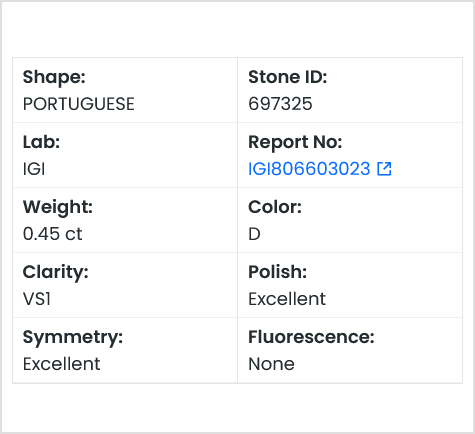Screen dimensions: 475x434
Task: Click the Clarity label
Action: (x=56, y=272)
